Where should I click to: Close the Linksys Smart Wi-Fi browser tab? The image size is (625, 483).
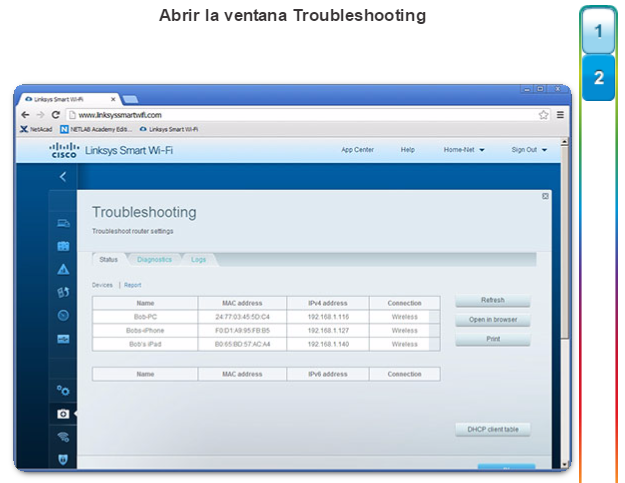pos(113,99)
